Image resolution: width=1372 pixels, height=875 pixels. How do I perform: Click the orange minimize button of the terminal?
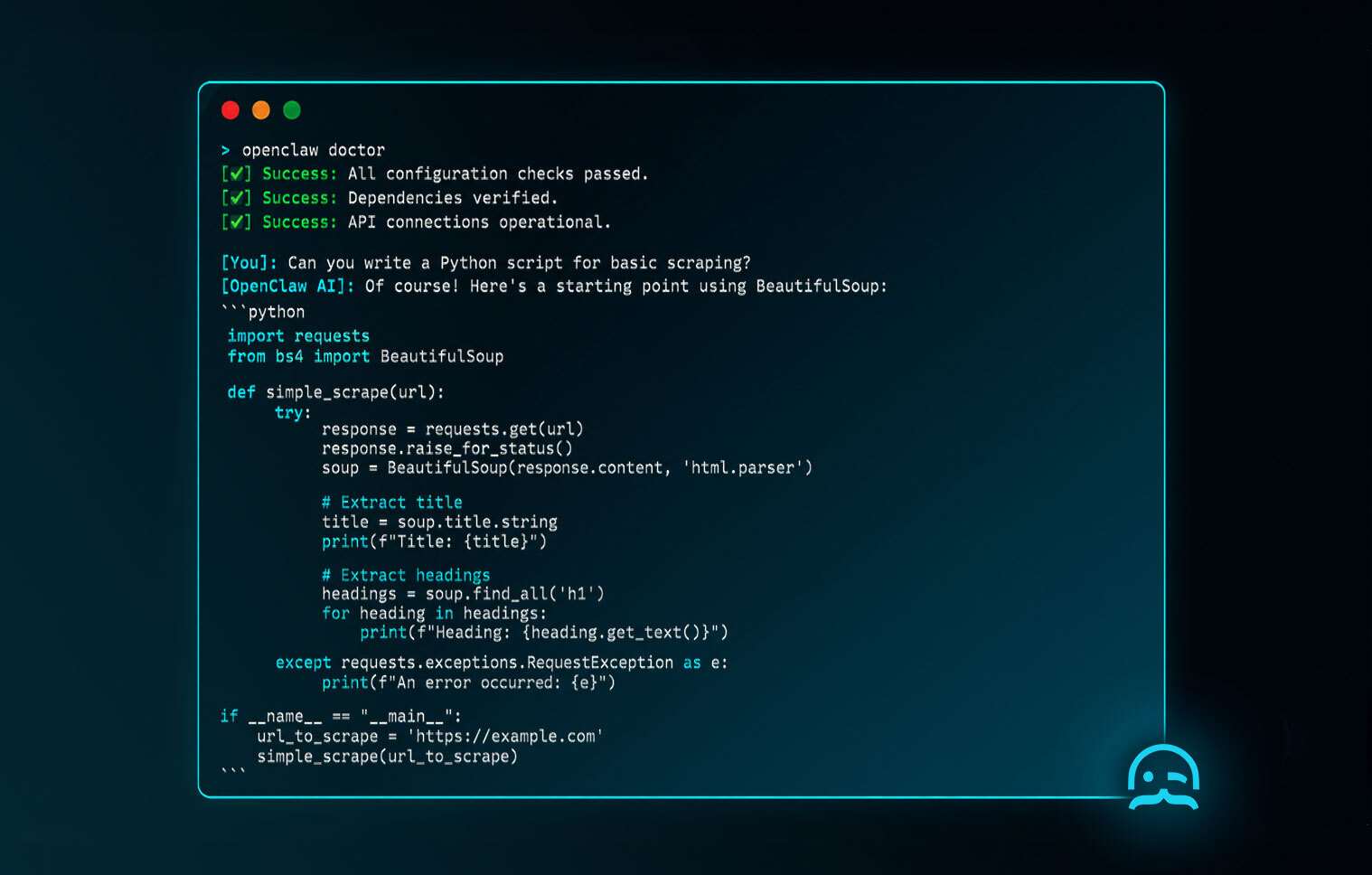coord(261,110)
